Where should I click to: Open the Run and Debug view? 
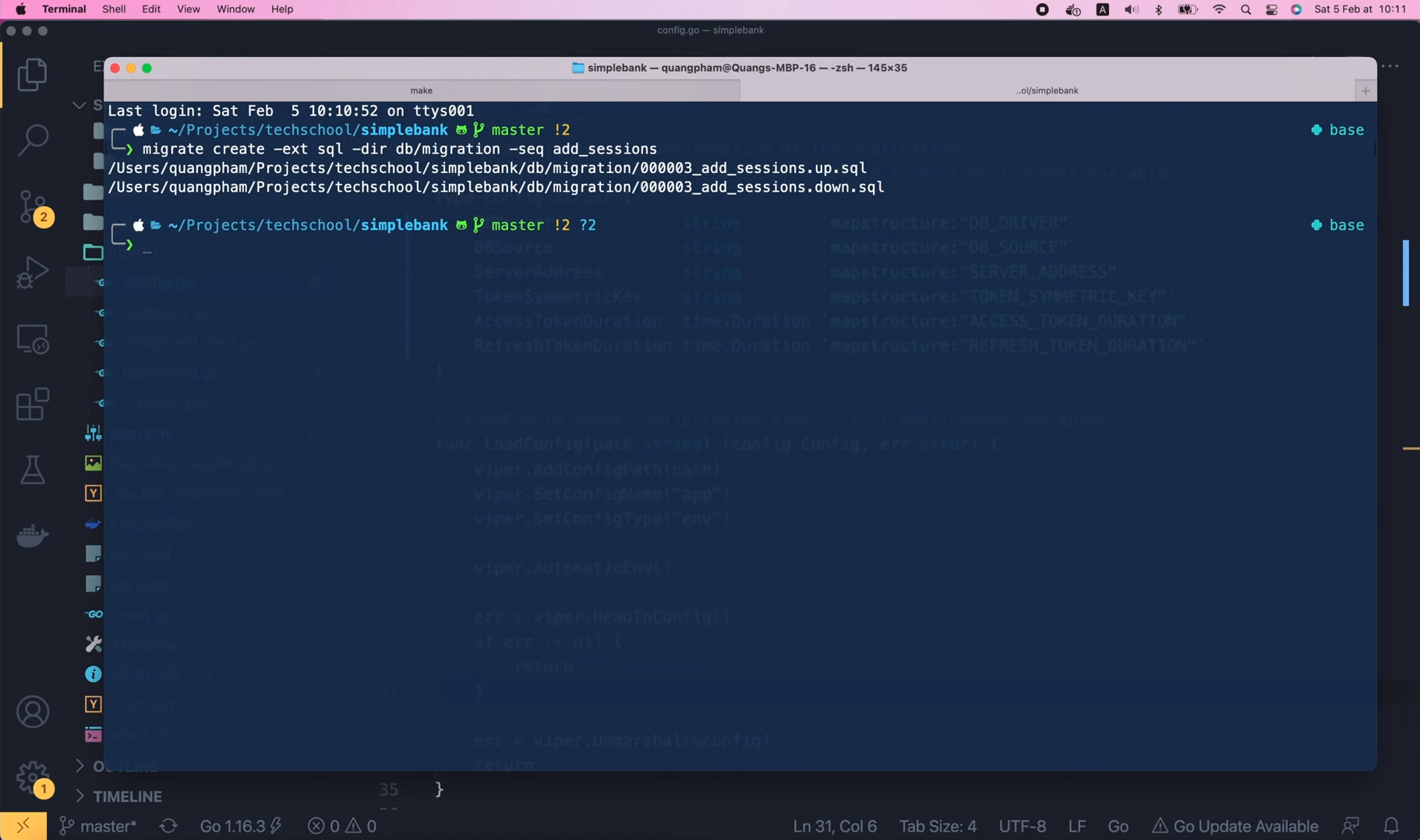point(32,273)
